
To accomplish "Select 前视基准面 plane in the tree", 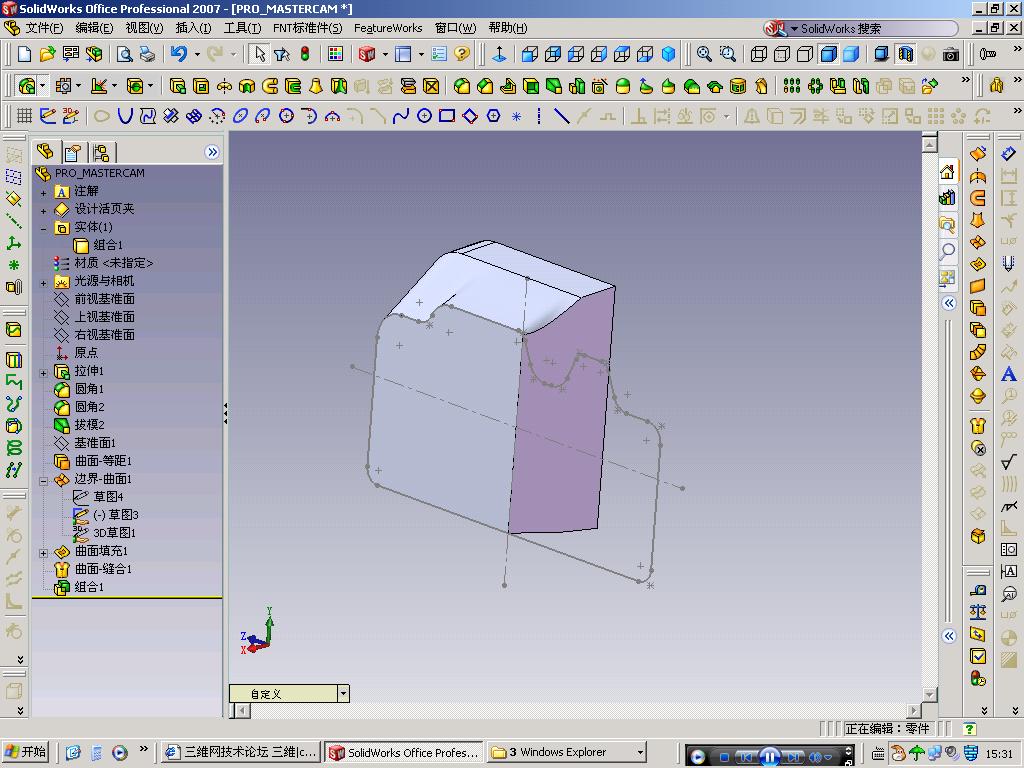I will (104, 298).
